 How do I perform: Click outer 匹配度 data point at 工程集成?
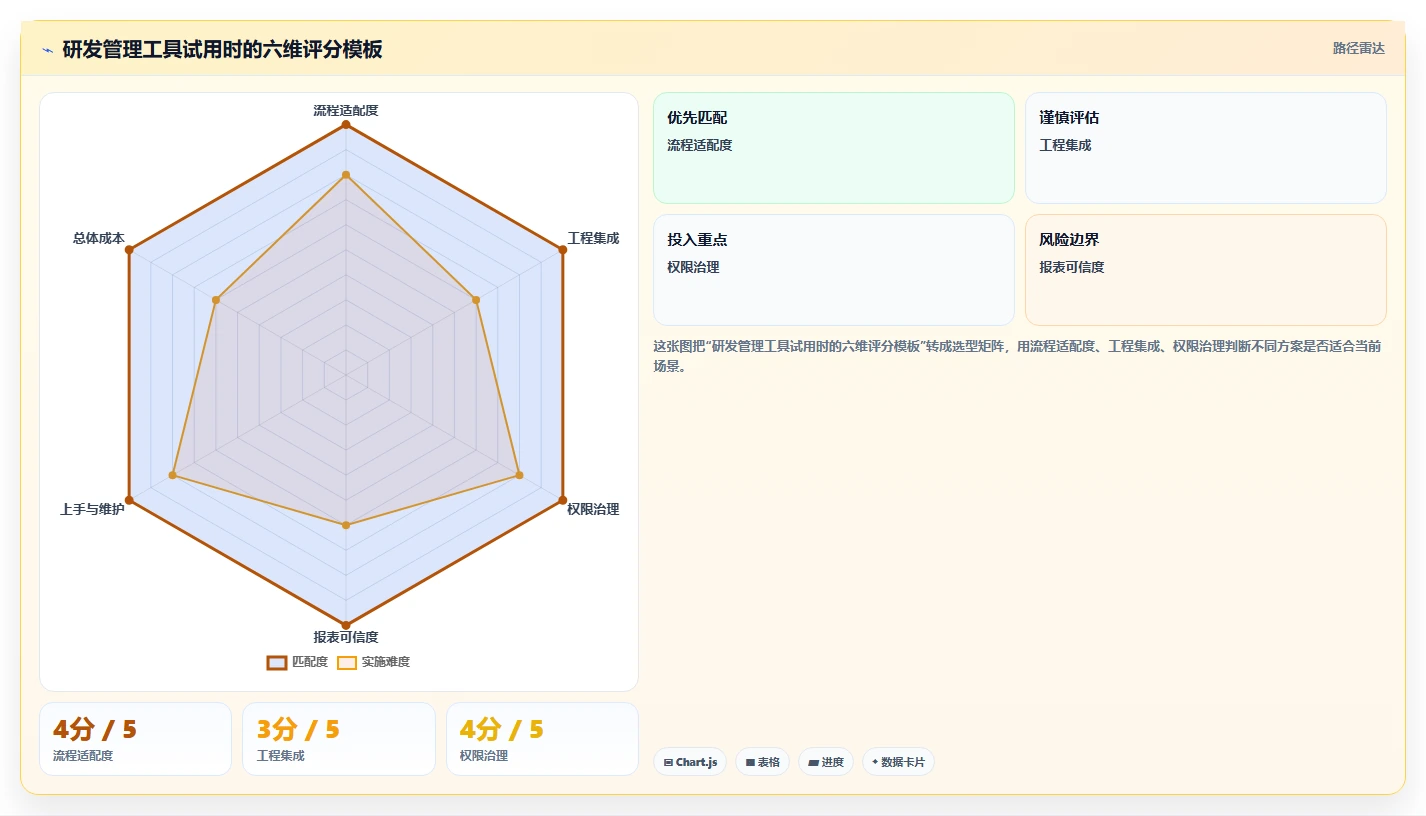click(562, 250)
